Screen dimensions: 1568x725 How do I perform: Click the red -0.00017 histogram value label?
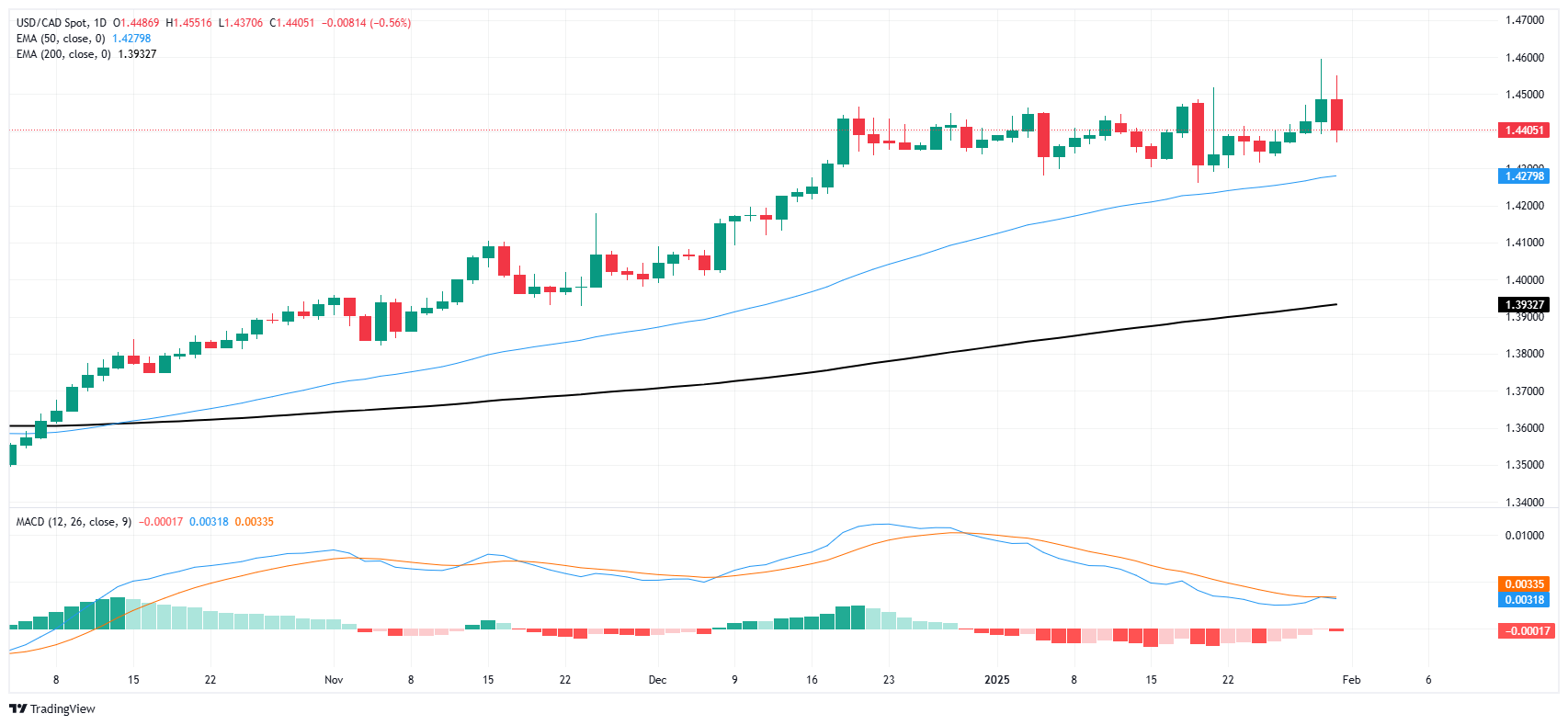click(1523, 631)
